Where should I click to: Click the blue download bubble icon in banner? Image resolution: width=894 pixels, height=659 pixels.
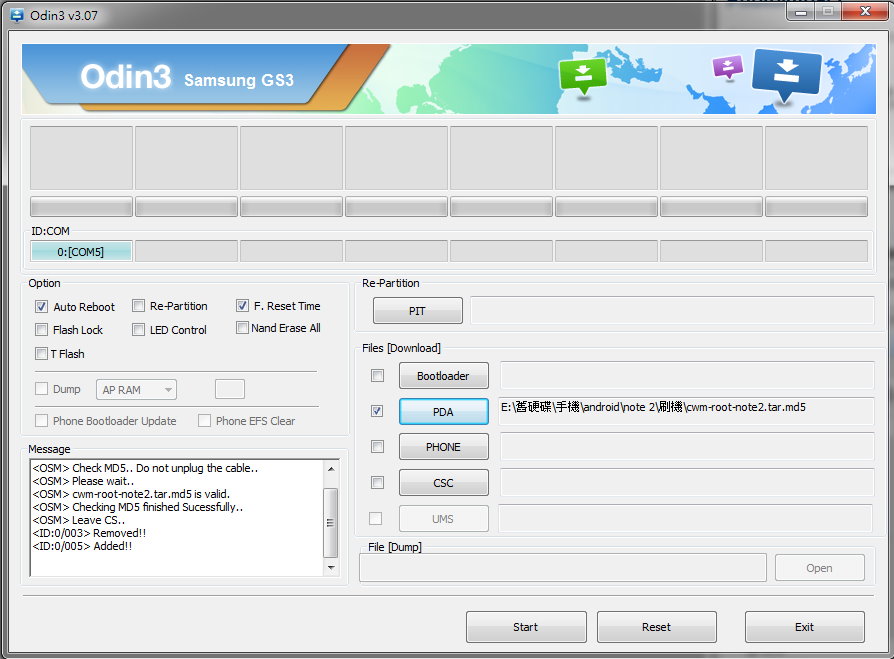[786, 75]
